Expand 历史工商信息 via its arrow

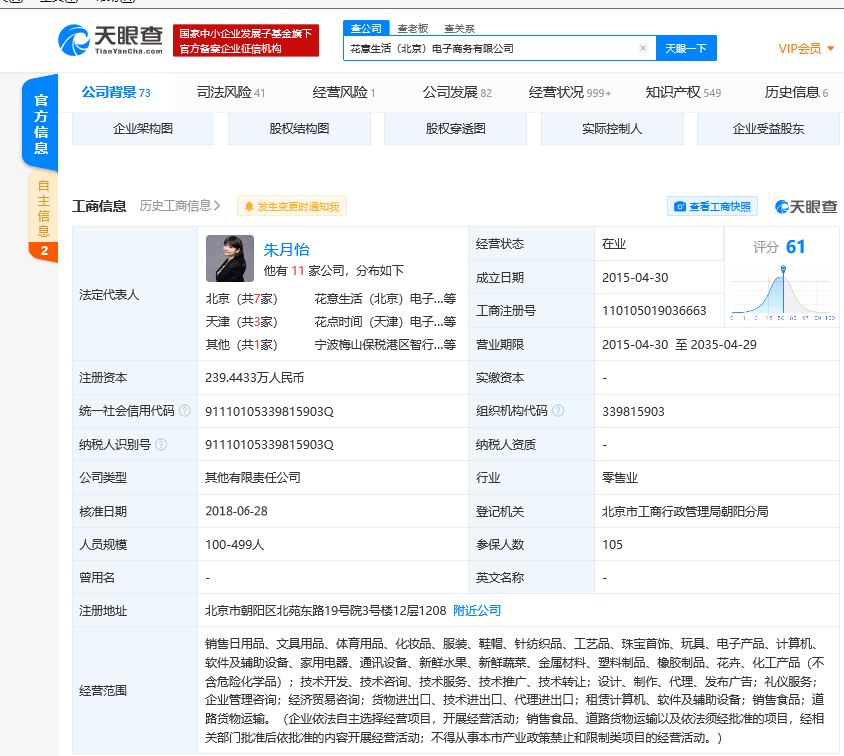tap(217, 206)
